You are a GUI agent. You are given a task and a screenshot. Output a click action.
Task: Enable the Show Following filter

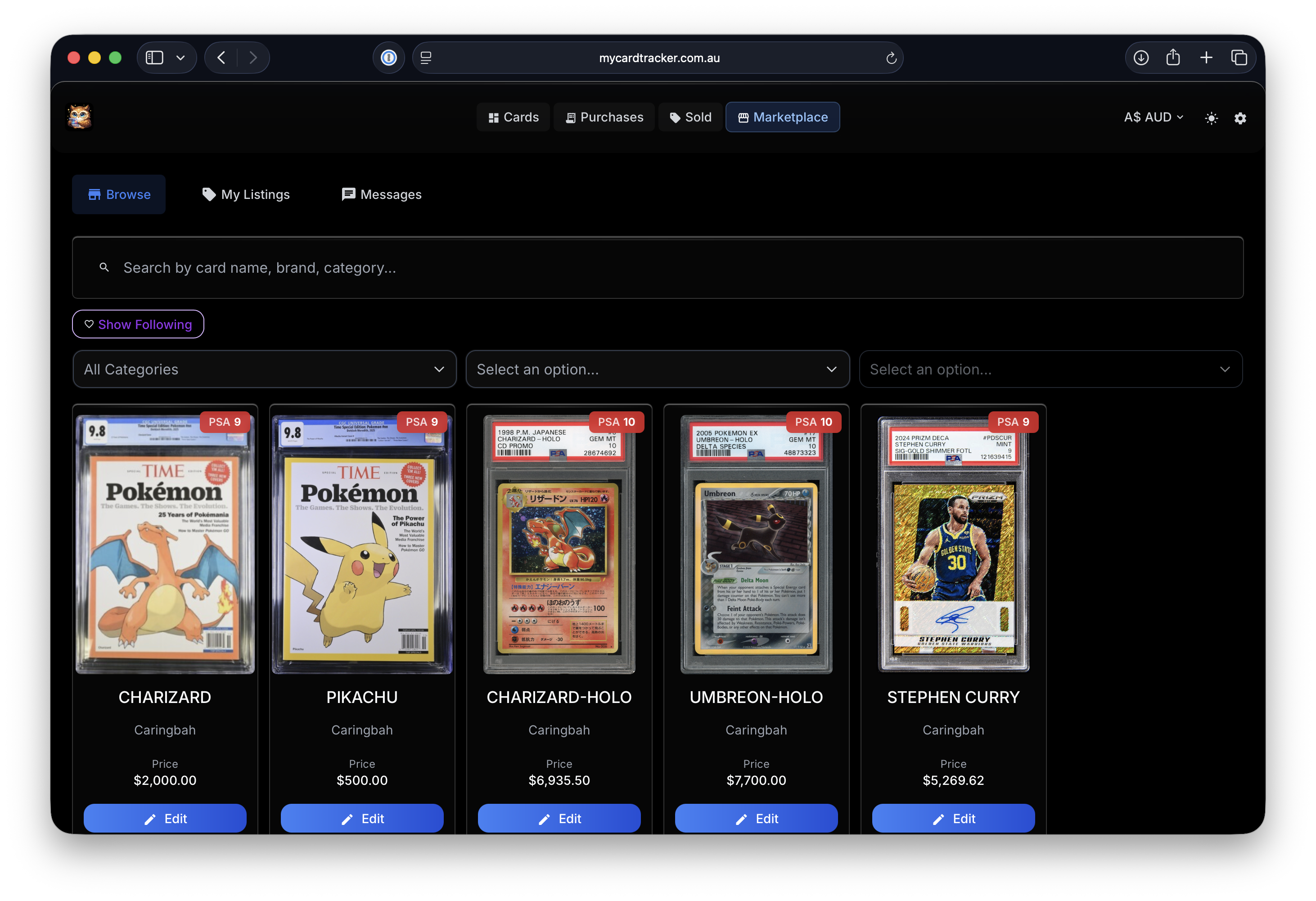click(x=138, y=324)
